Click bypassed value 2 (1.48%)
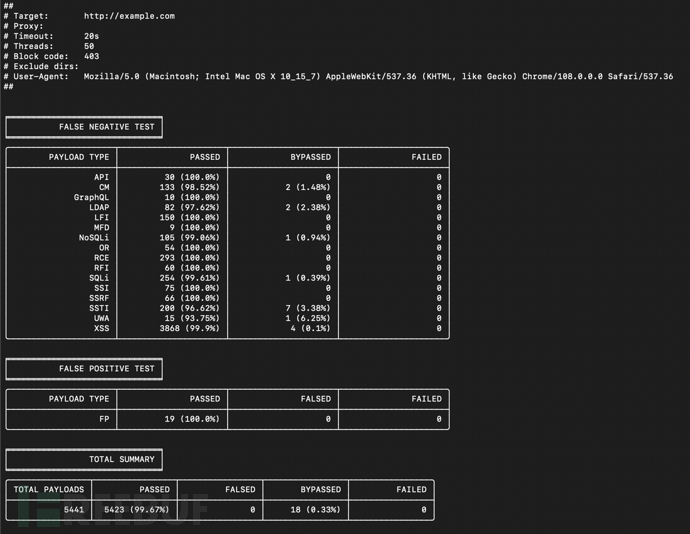 [x=308, y=188]
